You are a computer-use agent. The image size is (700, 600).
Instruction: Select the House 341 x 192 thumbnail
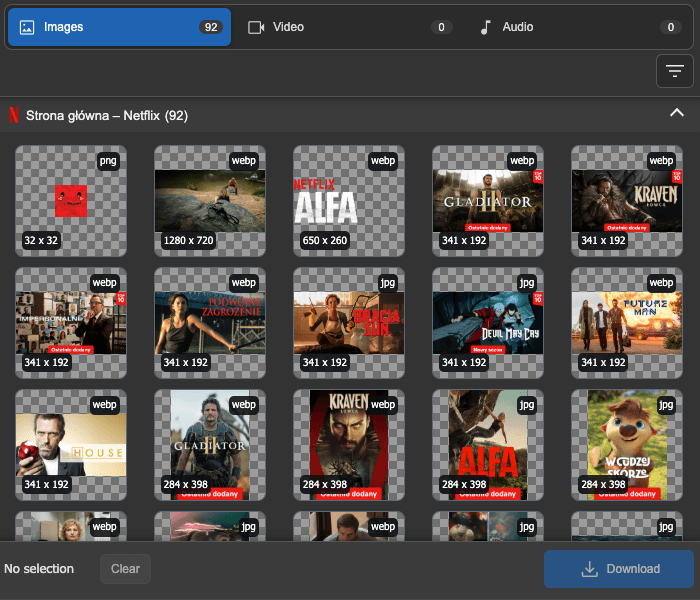[x=71, y=445]
